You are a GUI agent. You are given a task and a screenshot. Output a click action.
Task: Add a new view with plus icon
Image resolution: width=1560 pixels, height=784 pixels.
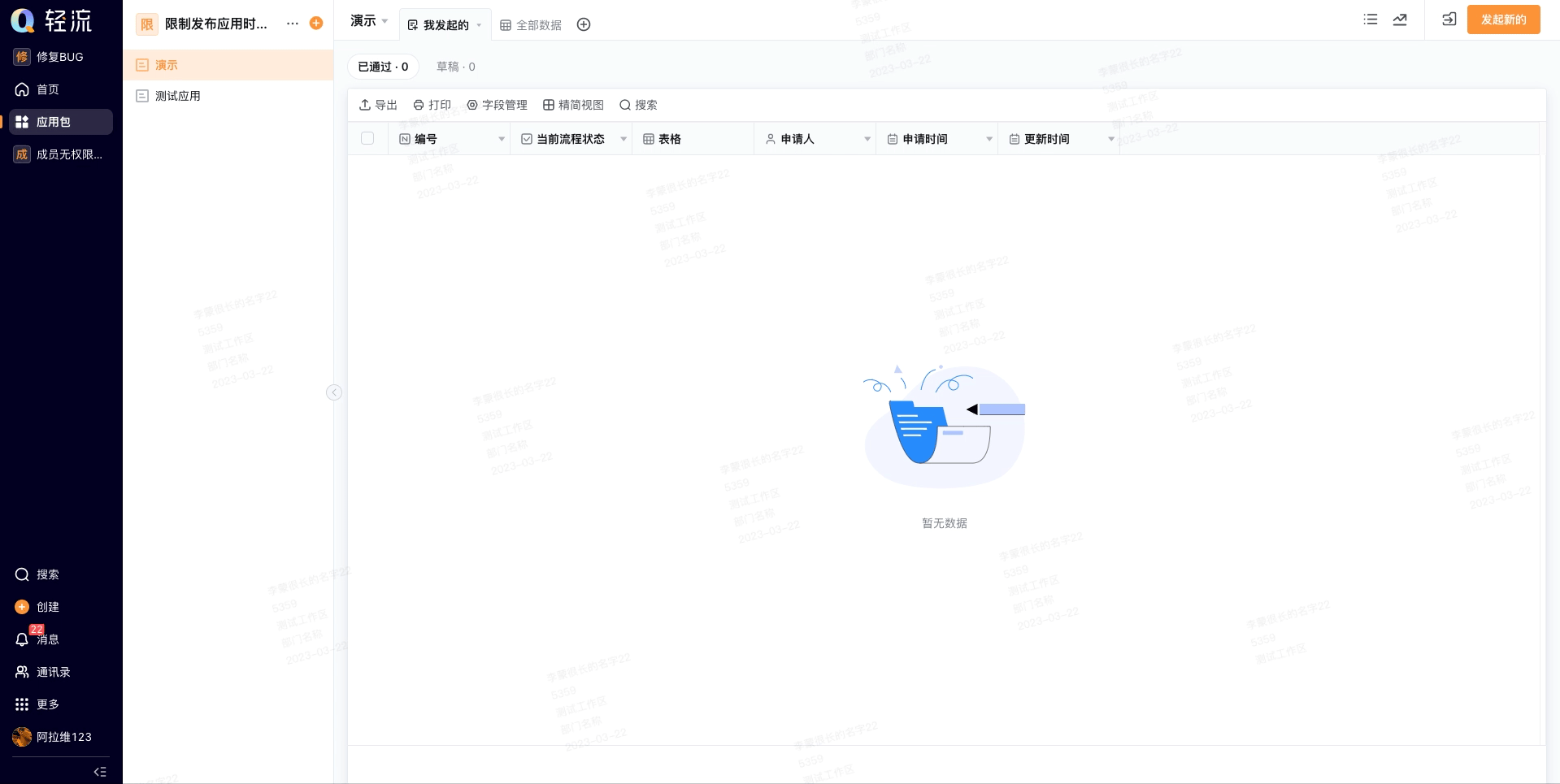pyautogui.click(x=584, y=24)
